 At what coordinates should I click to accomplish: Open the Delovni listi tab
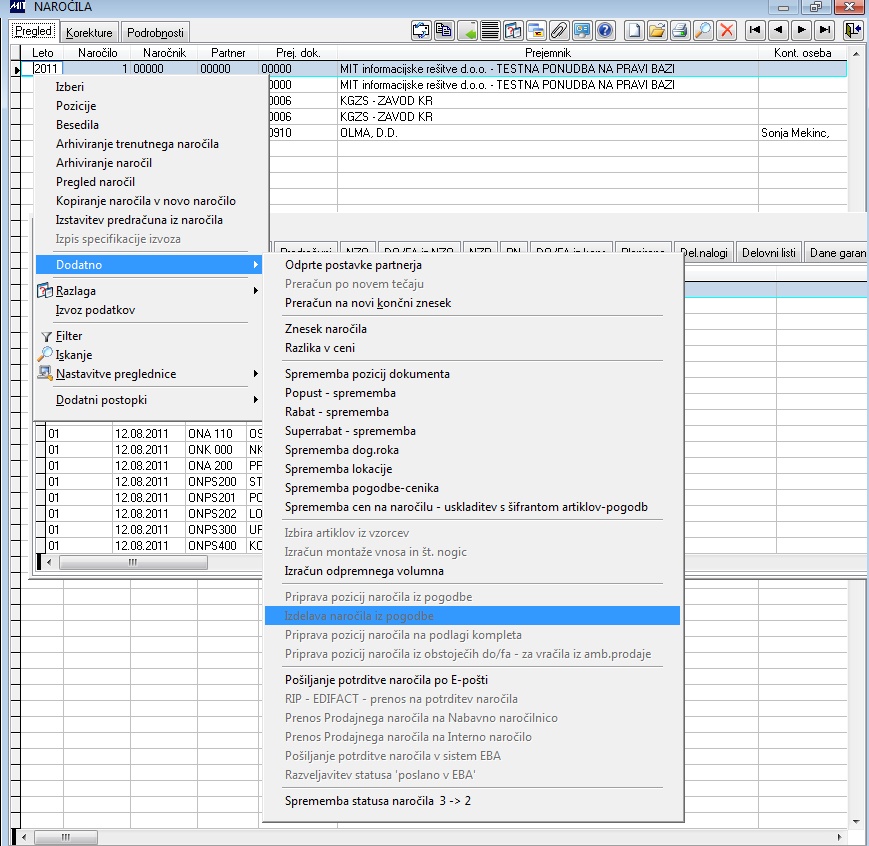click(x=768, y=253)
